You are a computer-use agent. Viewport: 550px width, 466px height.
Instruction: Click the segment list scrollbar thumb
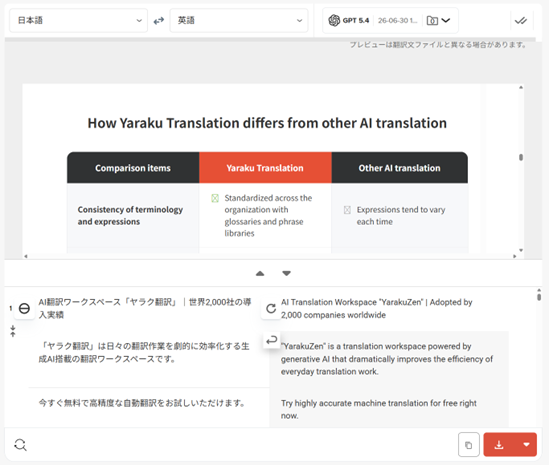(x=539, y=297)
